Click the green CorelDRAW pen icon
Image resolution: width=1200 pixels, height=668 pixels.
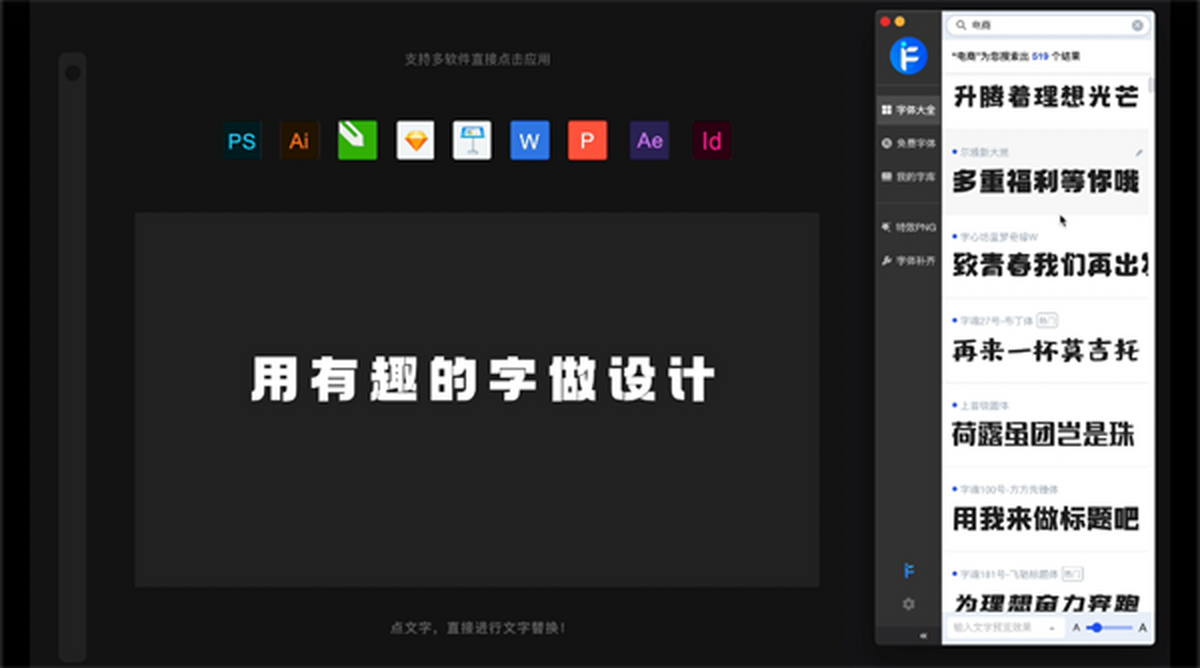coord(357,141)
